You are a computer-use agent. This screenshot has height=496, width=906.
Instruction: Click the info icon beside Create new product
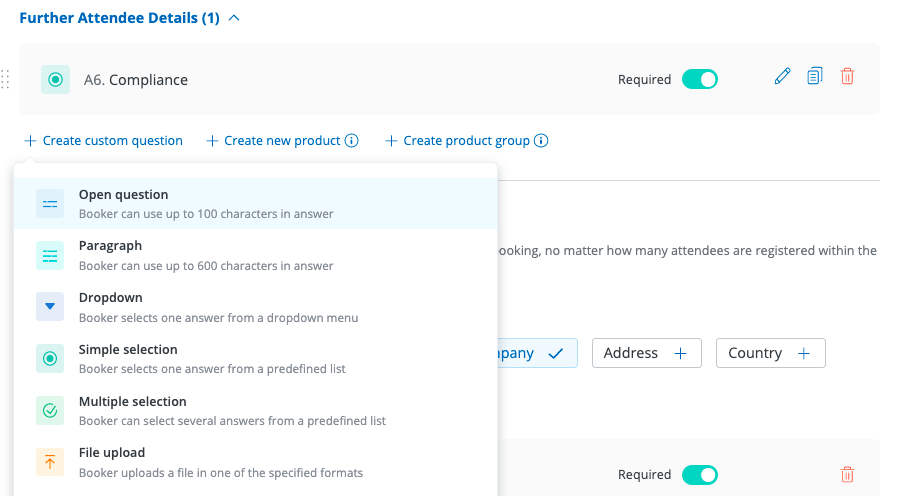pyautogui.click(x=352, y=141)
